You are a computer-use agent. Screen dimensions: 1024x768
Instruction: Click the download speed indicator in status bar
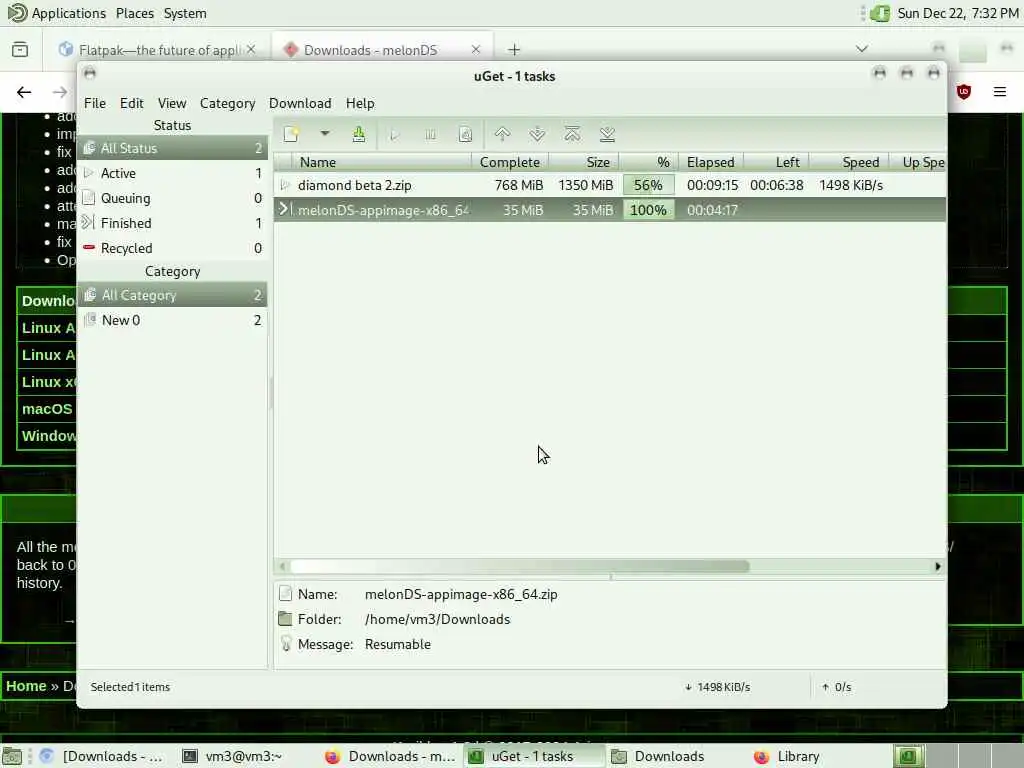tap(717, 687)
